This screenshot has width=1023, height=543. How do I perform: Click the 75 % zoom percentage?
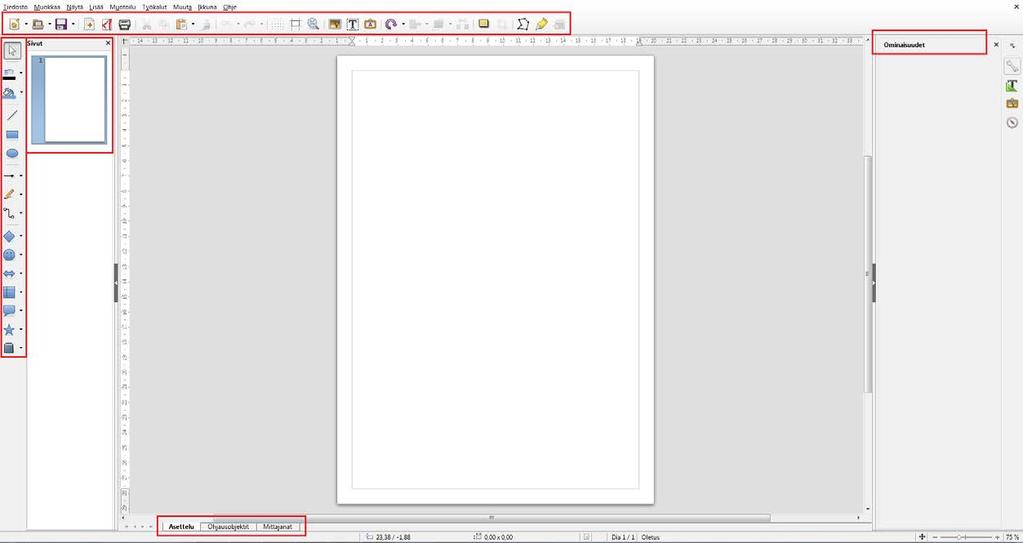click(x=1012, y=536)
